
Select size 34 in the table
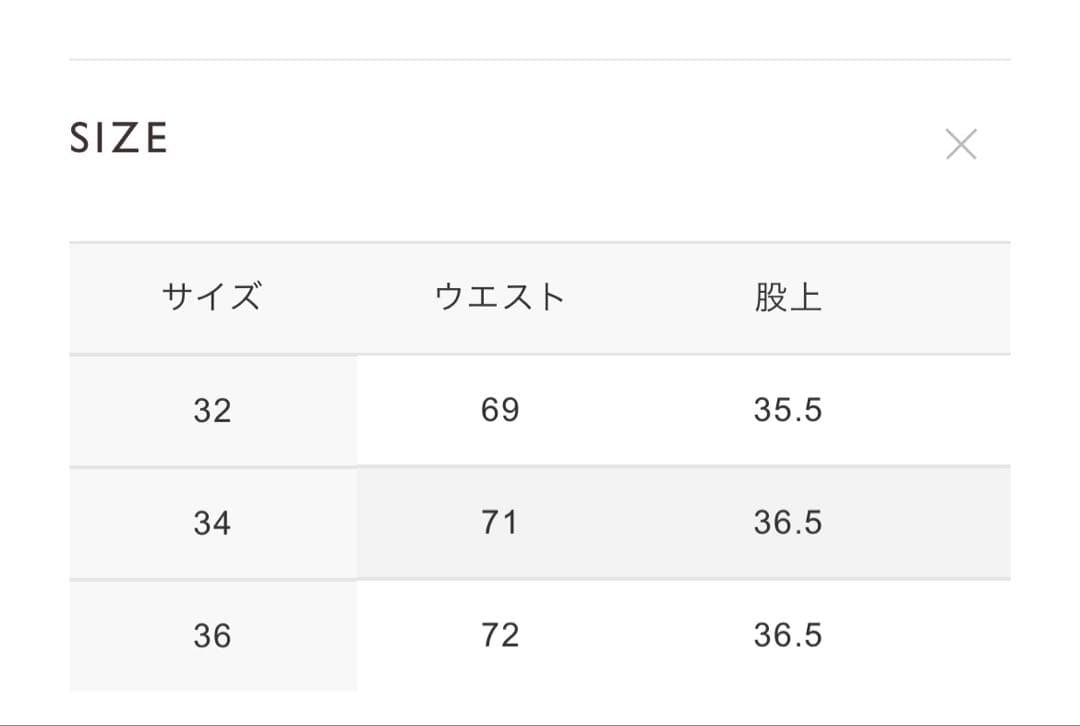[x=213, y=522]
